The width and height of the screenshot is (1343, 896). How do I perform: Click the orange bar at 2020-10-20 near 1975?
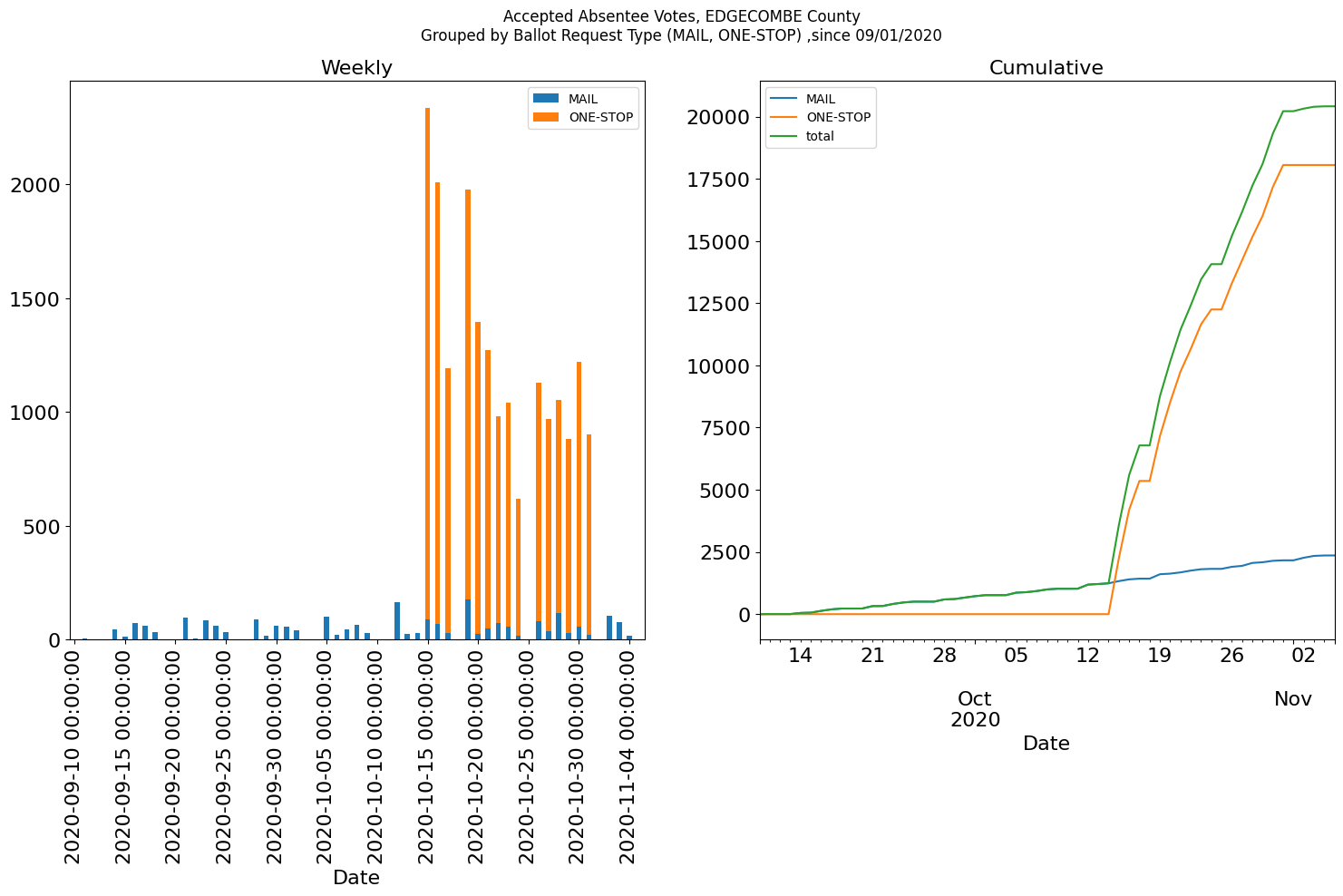click(468, 394)
